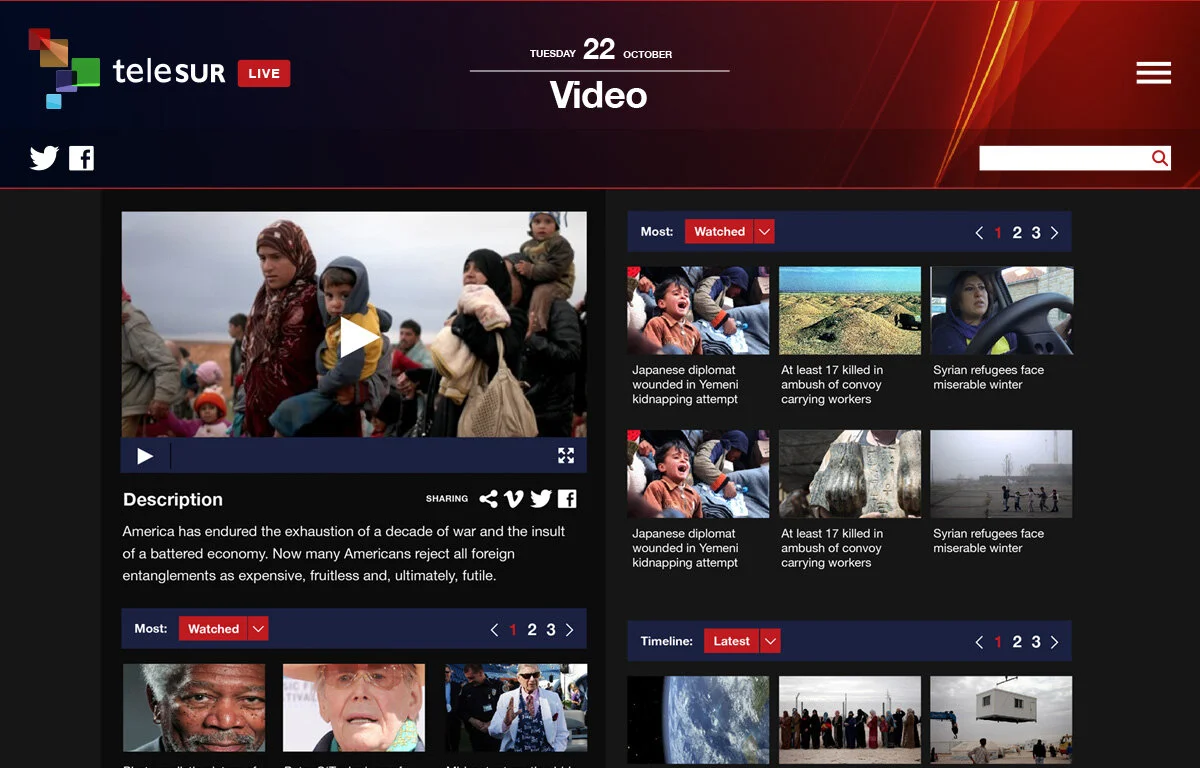Open stone sculpture video thumbnail
This screenshot has width=1200, height=768.
coord(850,474)
